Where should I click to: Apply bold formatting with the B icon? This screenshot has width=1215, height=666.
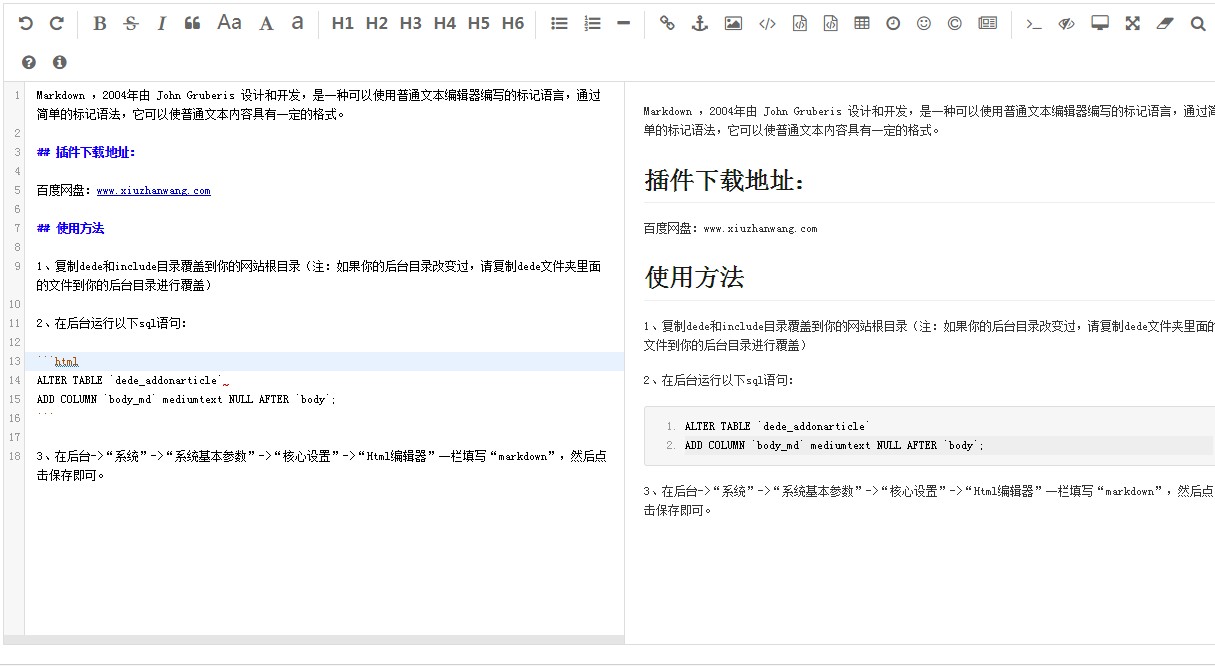coord(99,23)
